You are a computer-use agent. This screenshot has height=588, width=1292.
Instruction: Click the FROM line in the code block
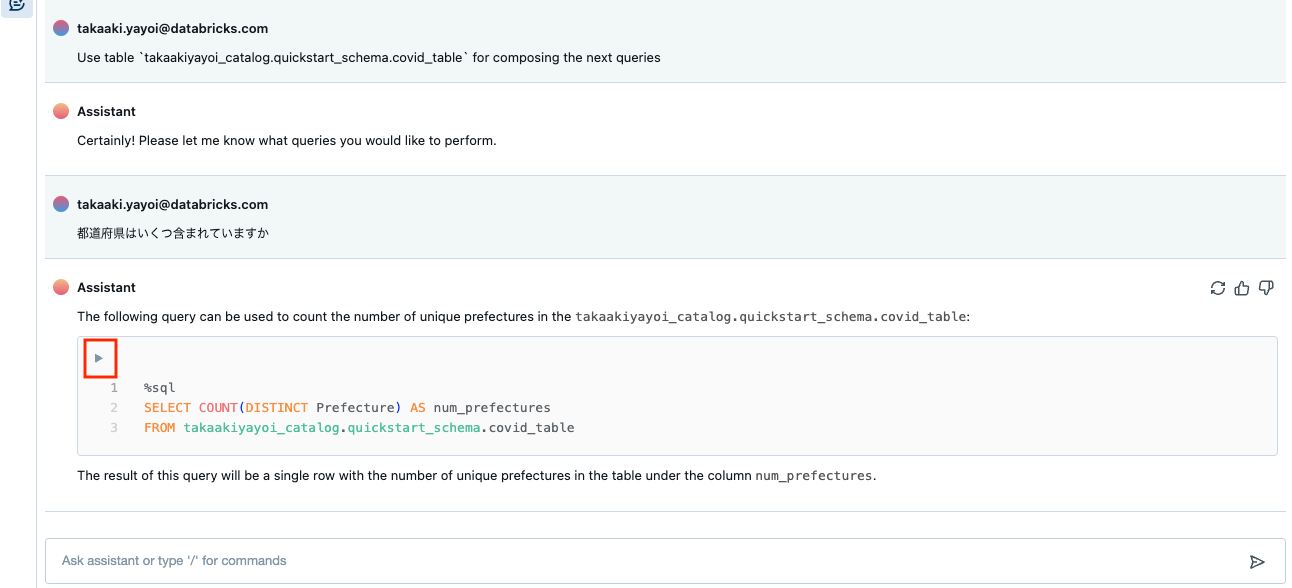(x=359, y=428)
